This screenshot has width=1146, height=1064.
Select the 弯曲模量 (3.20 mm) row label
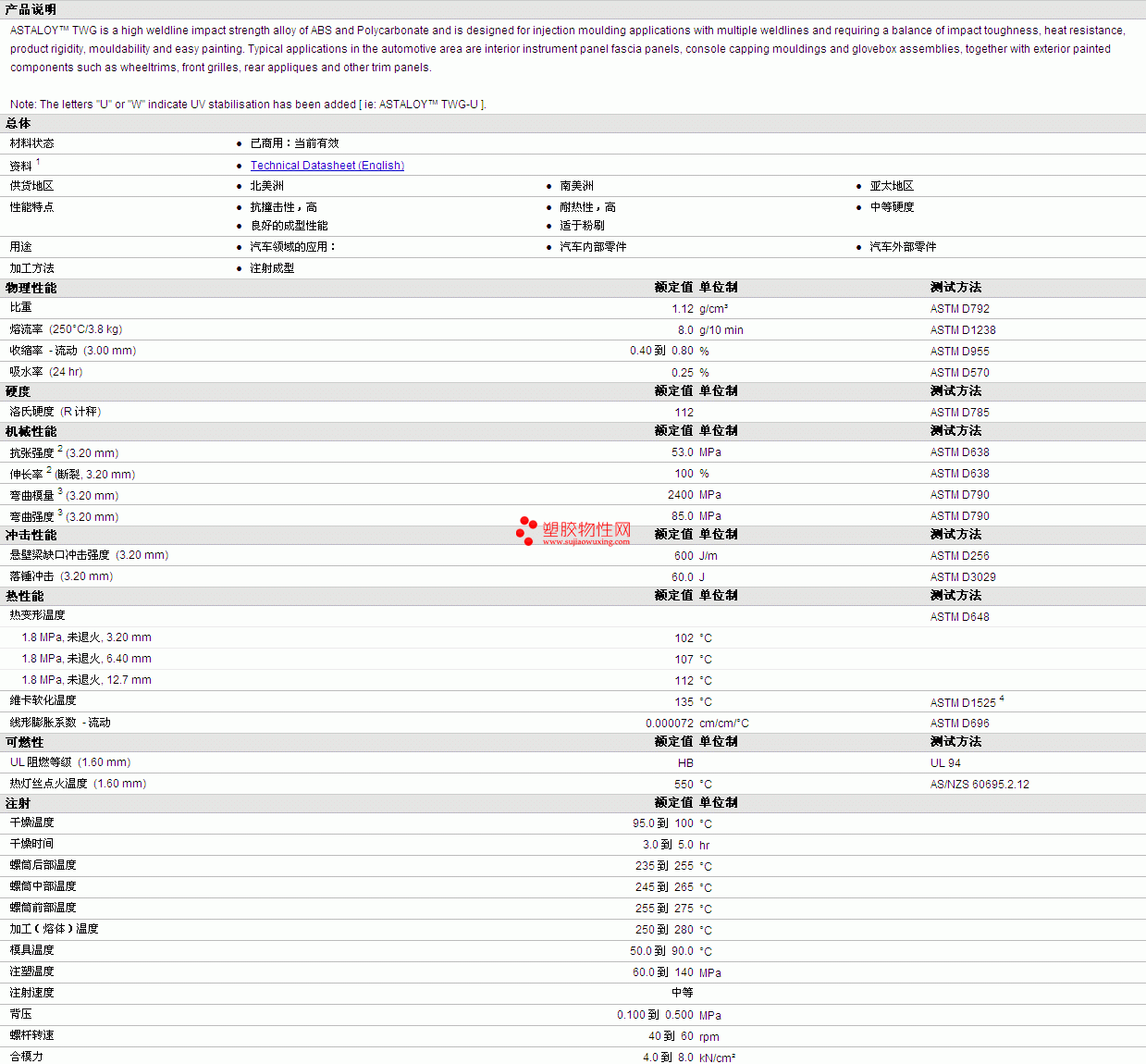click(64, 495)
